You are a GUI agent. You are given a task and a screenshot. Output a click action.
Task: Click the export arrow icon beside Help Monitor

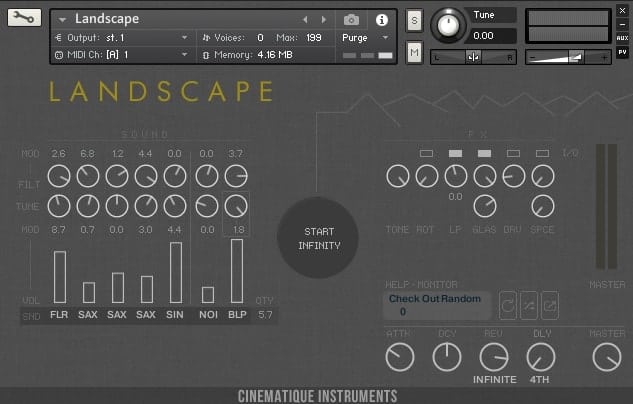[x=550, y=306]
